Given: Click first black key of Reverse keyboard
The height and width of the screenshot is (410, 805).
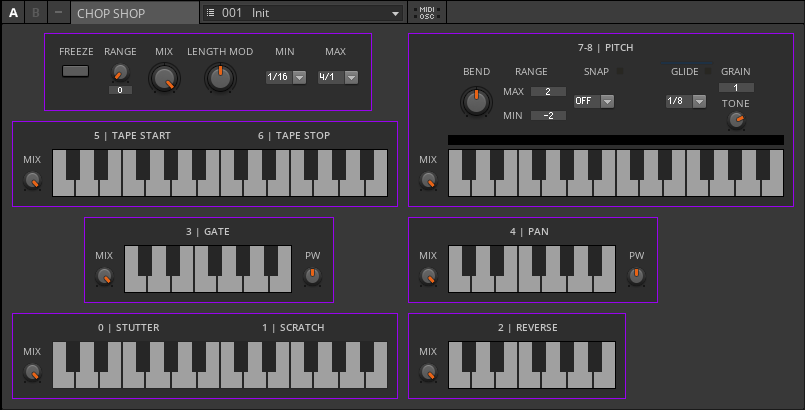Looking at the screenshot, I should (469, 357).
